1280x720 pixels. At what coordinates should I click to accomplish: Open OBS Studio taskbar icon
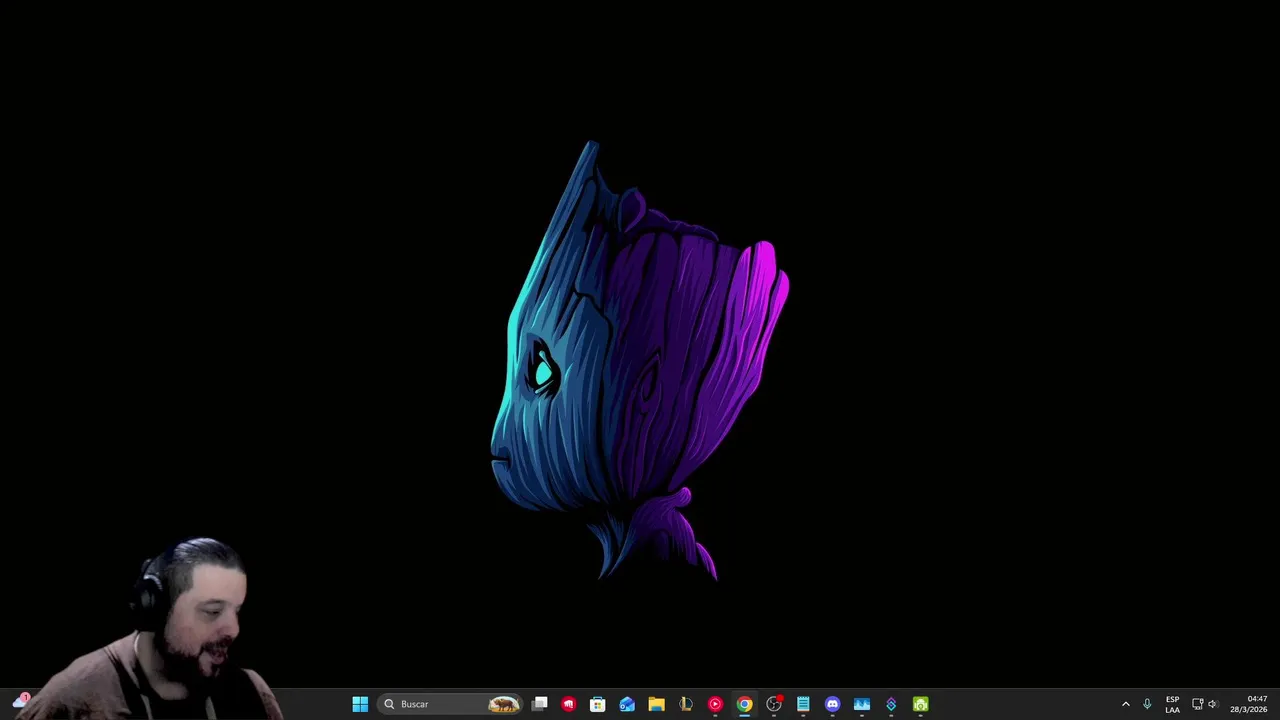[x=774, y=704]
